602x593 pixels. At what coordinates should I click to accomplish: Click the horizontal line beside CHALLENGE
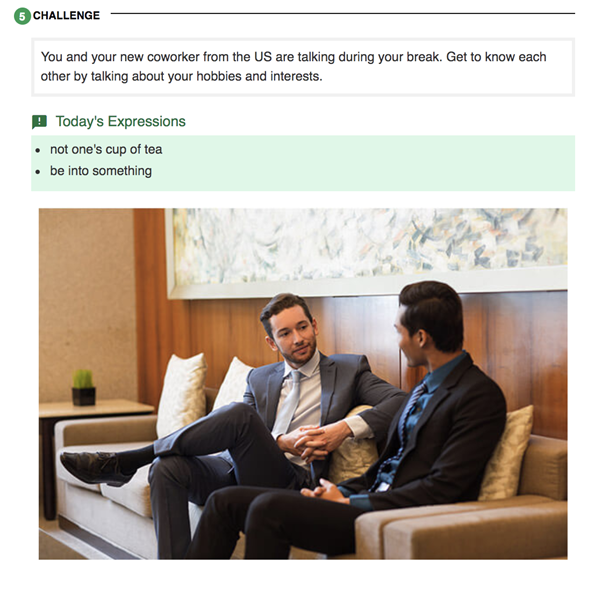coord(342,13)
